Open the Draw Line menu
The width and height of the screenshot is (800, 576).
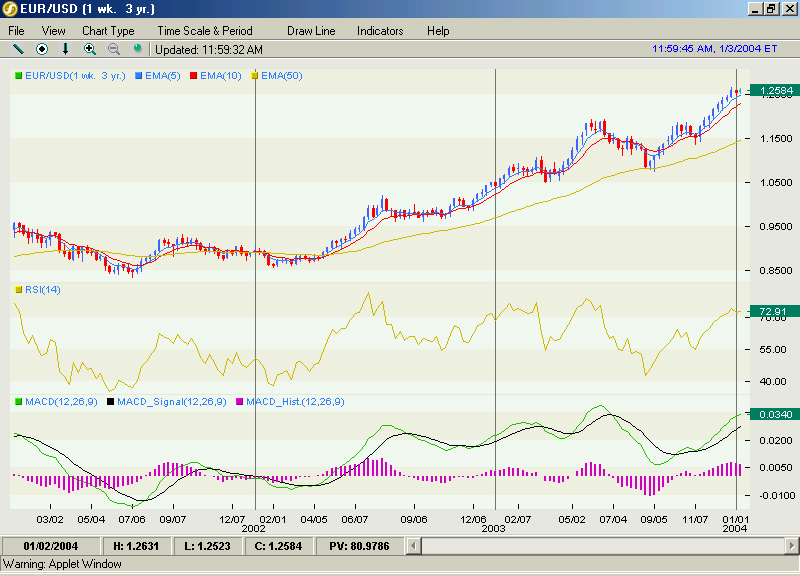311,31
